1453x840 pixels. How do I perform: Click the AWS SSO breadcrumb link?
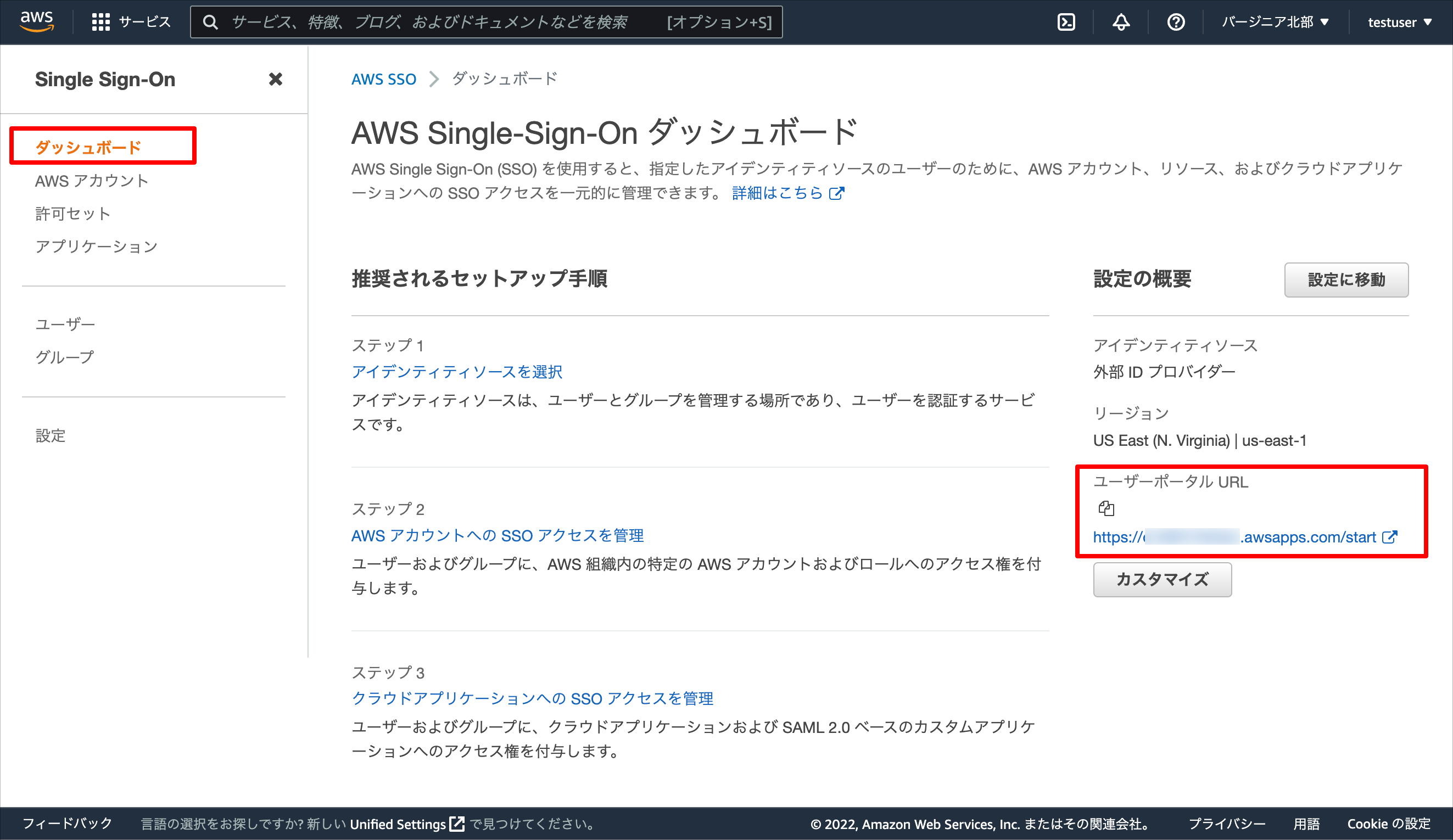coord(383,79)
